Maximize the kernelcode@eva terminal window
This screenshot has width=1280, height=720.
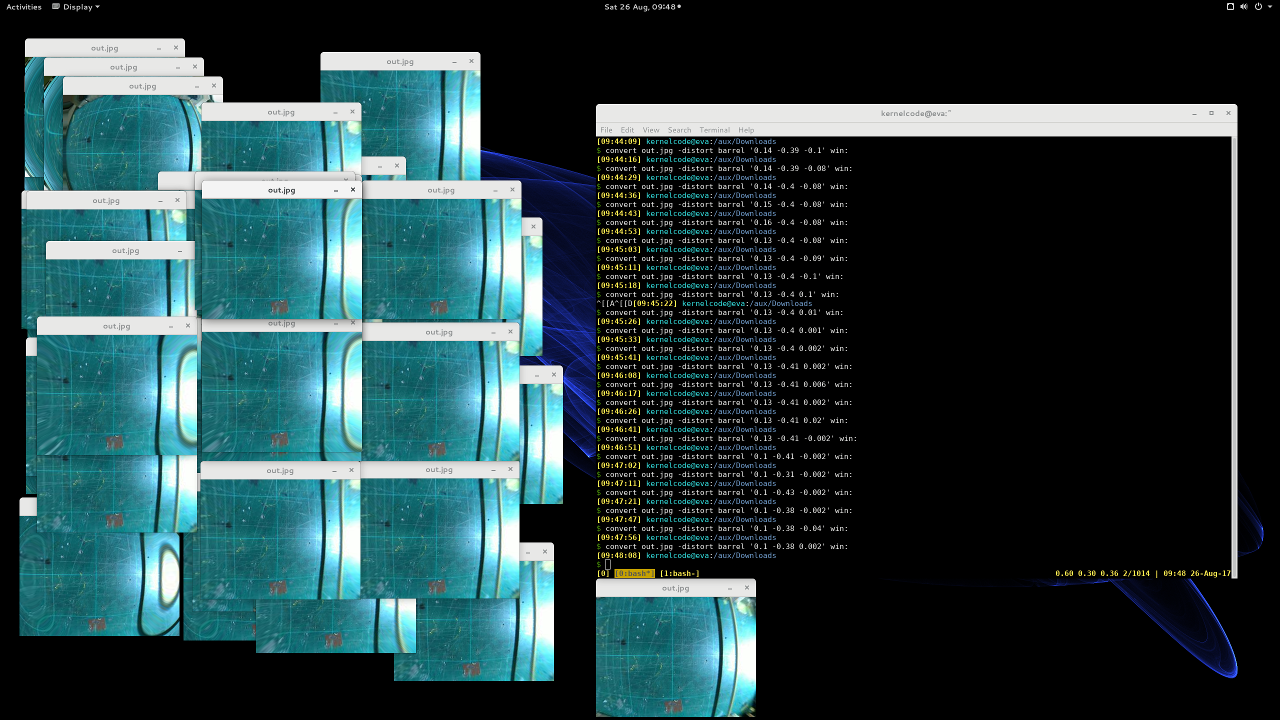(x=1211, y=113)
